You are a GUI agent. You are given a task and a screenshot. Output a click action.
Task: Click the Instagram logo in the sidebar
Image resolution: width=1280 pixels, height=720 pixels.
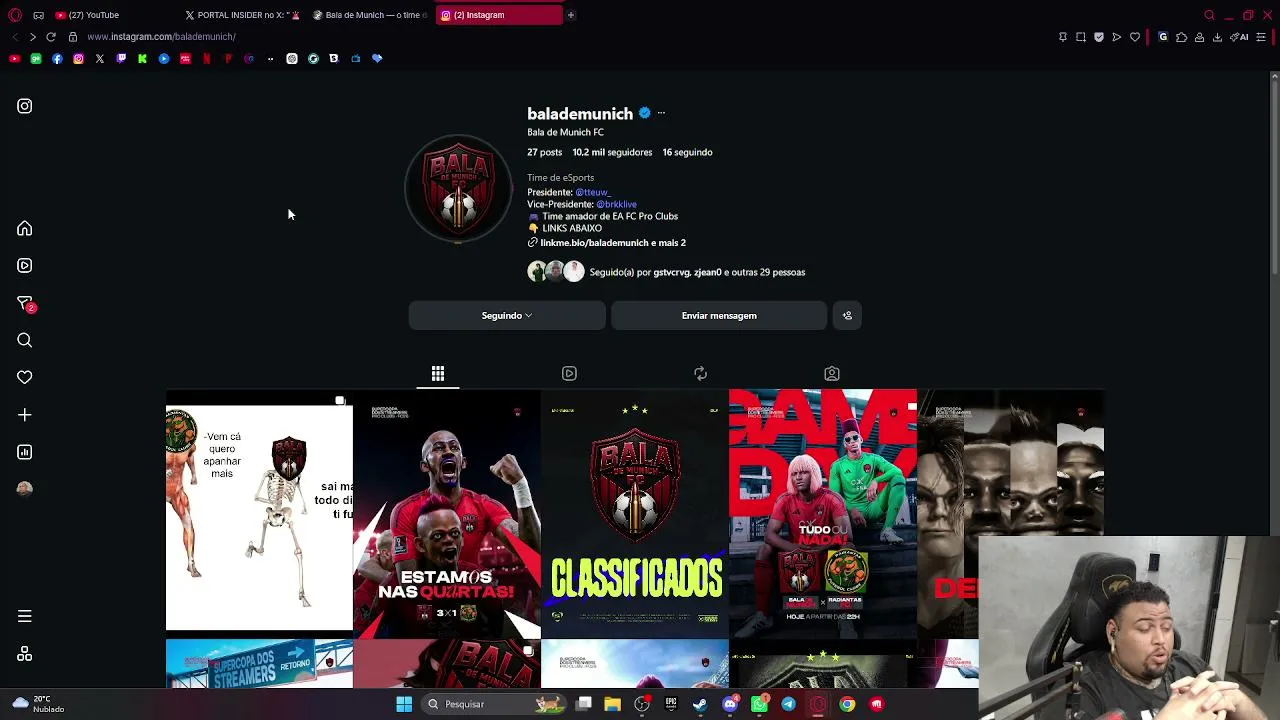point(24,106)
